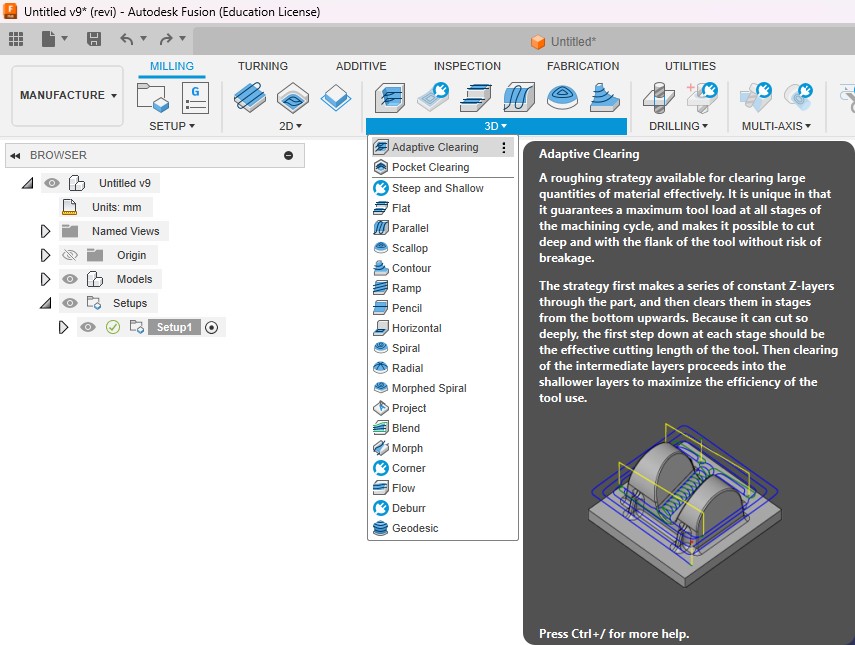
Task: Collapse the Untitled v9 root node
Action: 28,183
